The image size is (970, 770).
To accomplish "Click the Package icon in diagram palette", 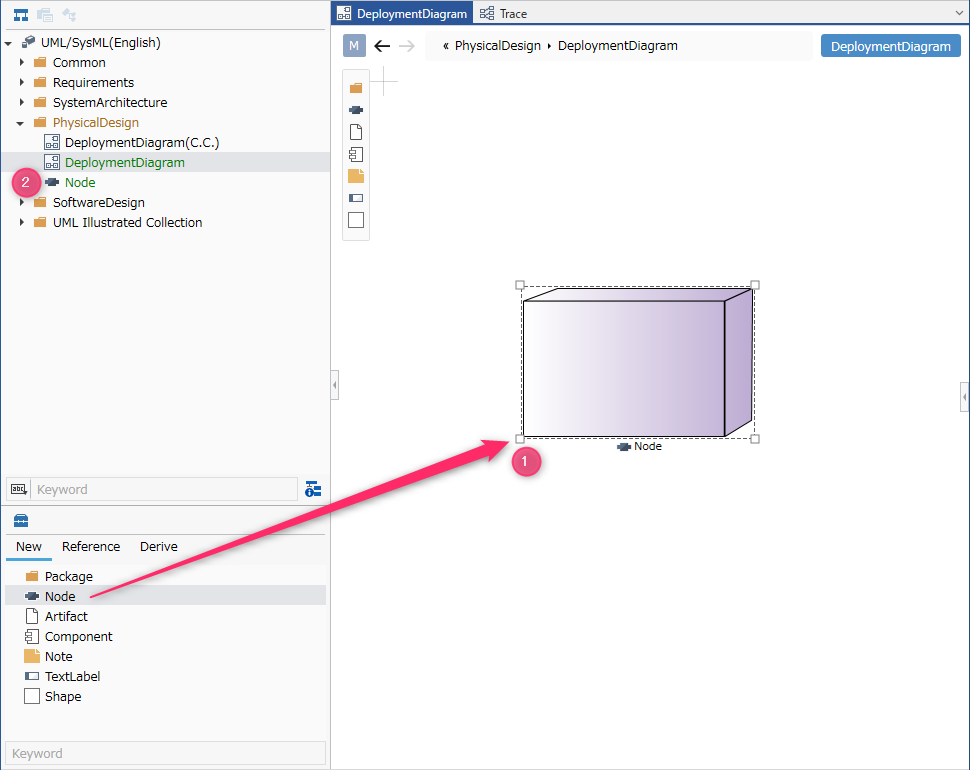I will (x=356, y=88).
